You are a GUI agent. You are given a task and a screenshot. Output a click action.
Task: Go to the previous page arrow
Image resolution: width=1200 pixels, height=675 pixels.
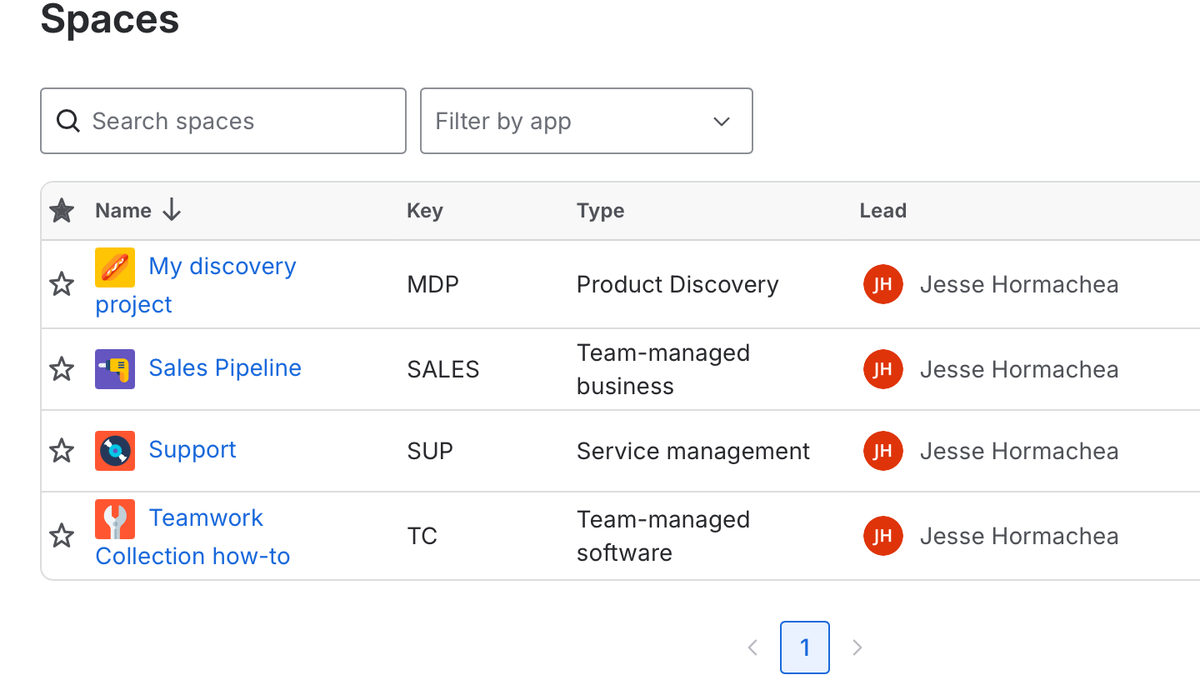pos(753,648)
